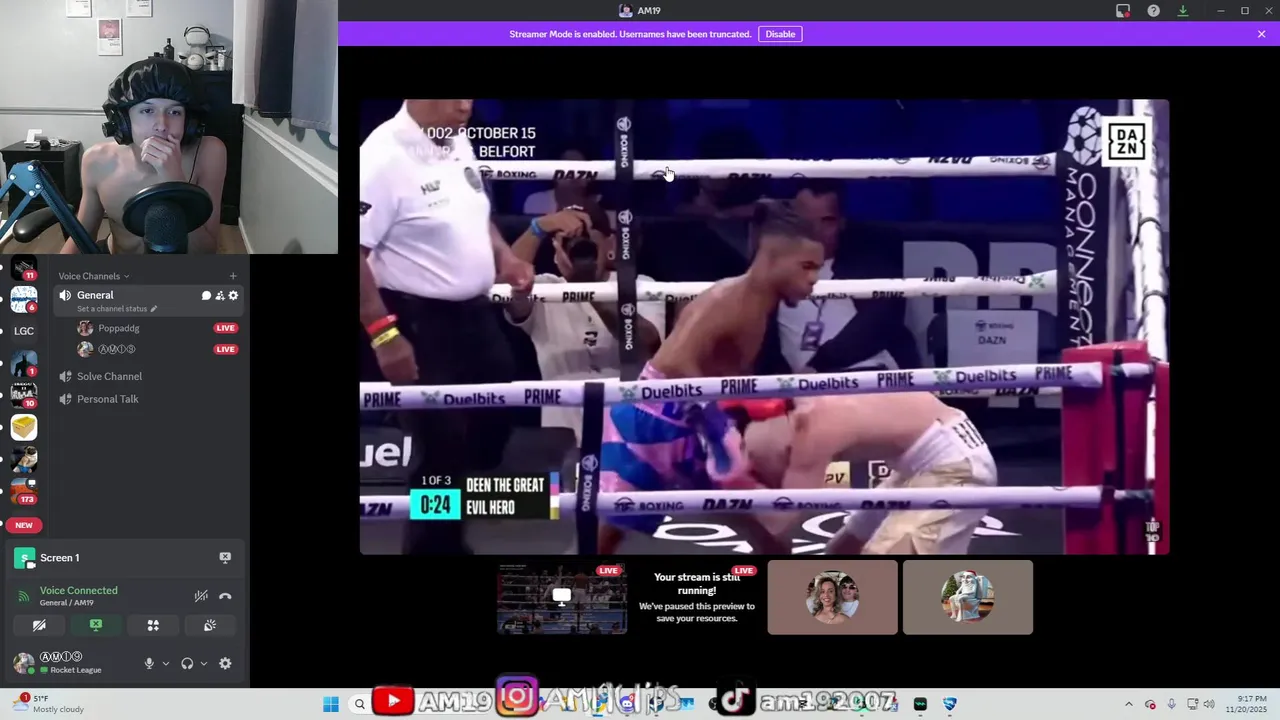Invite people to the General channel
The height and width of the screenshot is (720, 1280).
click(x=220, y=296)
